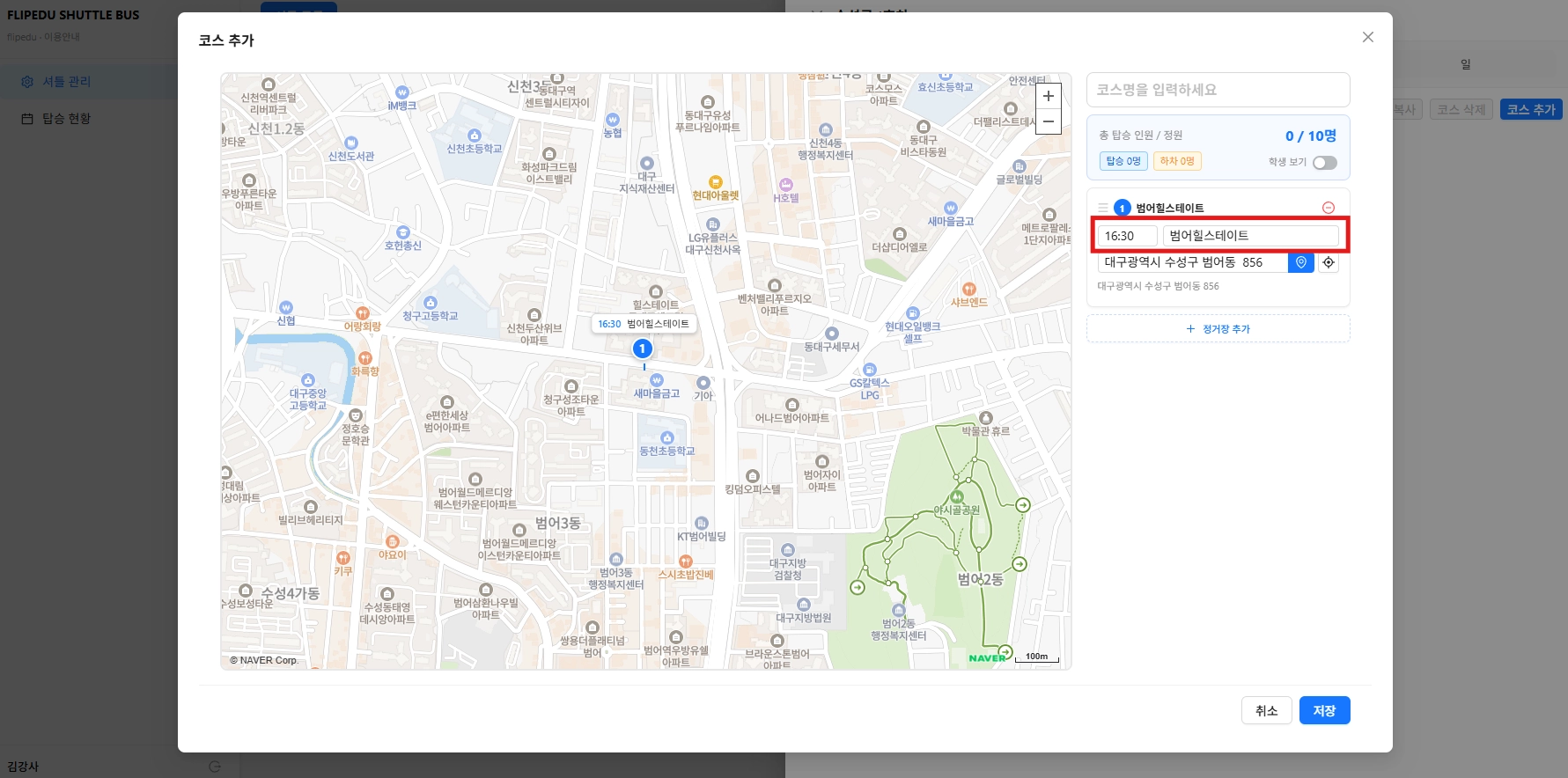
Task: Click the H호텔 icon on the map
Action: pyautogui.click(x=786, y=184)
